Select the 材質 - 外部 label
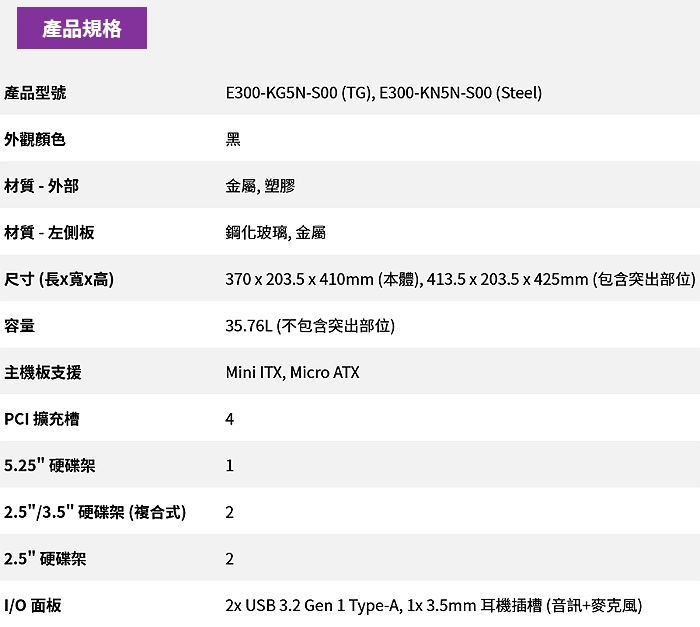 41,186
